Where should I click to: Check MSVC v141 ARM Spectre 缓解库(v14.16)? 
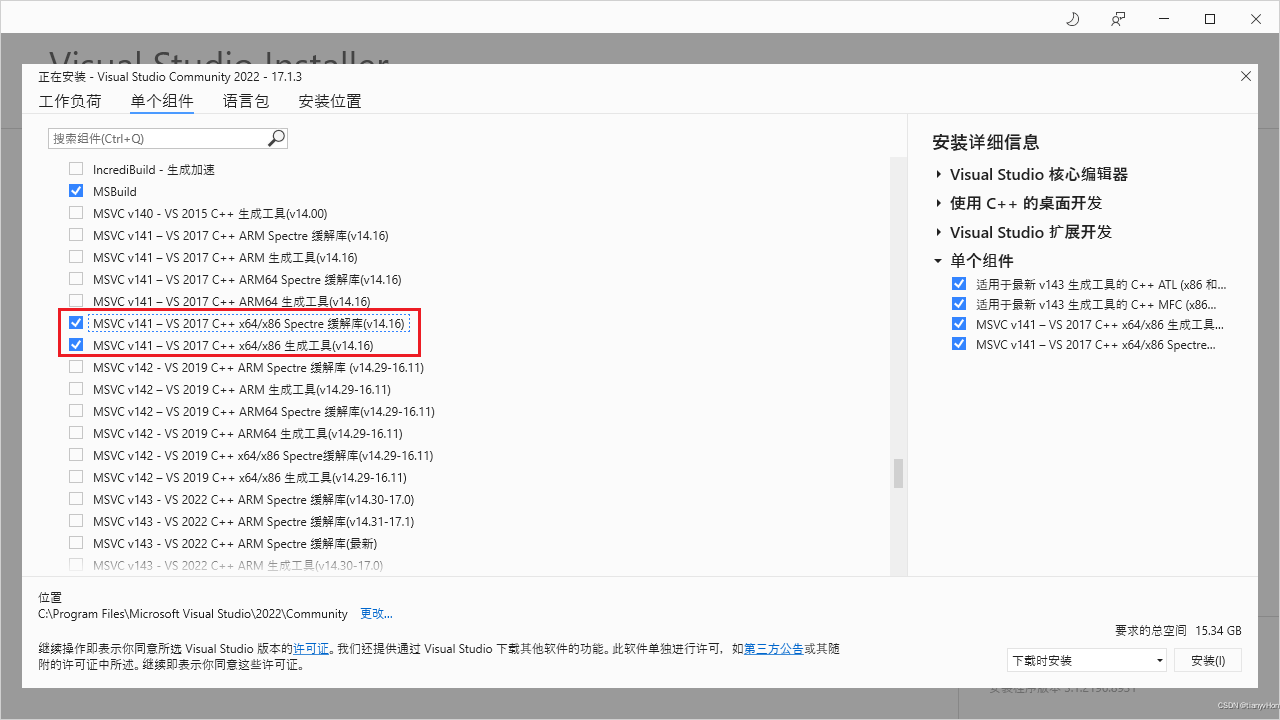76,235
